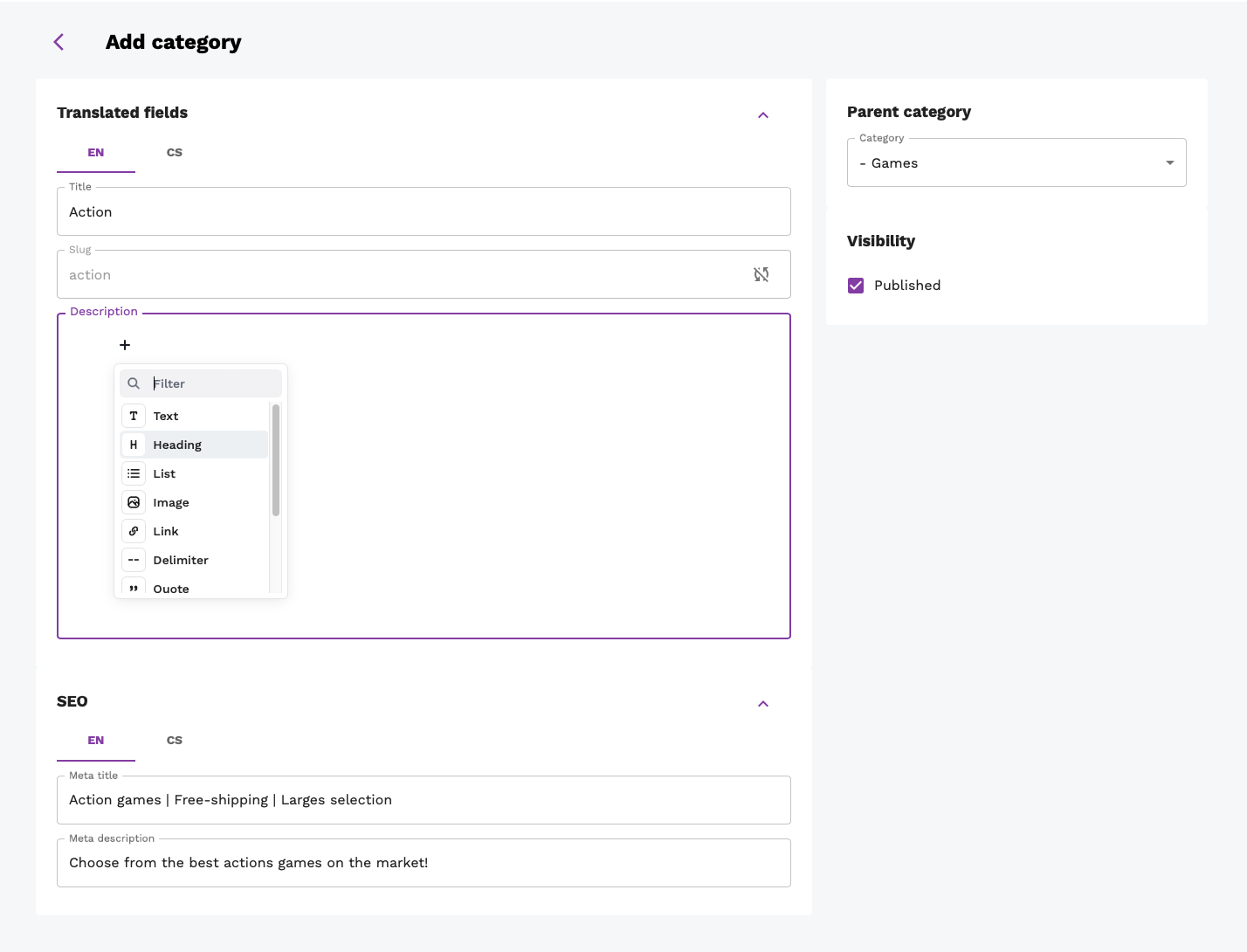Click the List block icon
The image size is (1247, 952).
pos(134,473)
